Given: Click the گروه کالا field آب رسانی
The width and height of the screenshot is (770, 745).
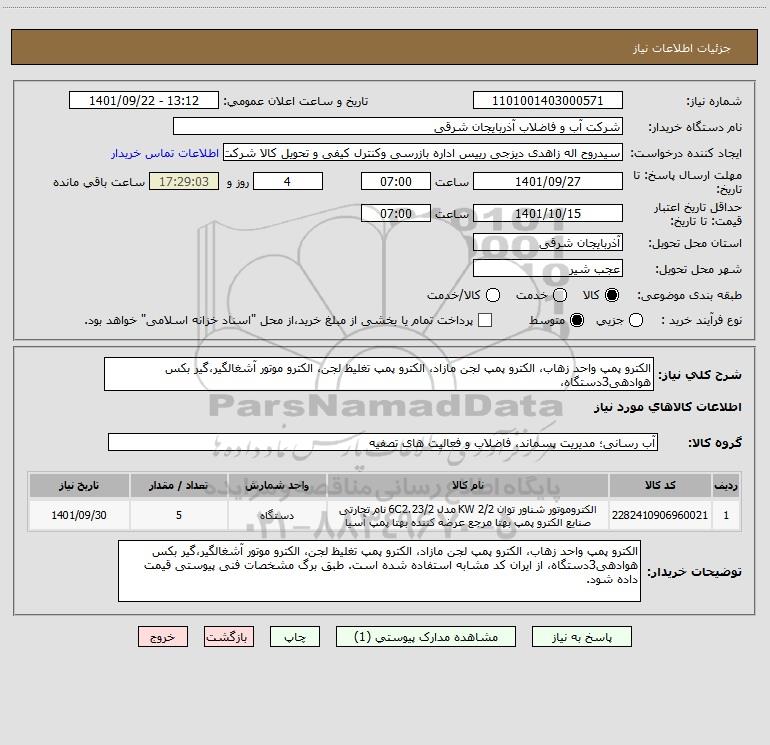Looking at the screenshot, I should click(383, 442).
